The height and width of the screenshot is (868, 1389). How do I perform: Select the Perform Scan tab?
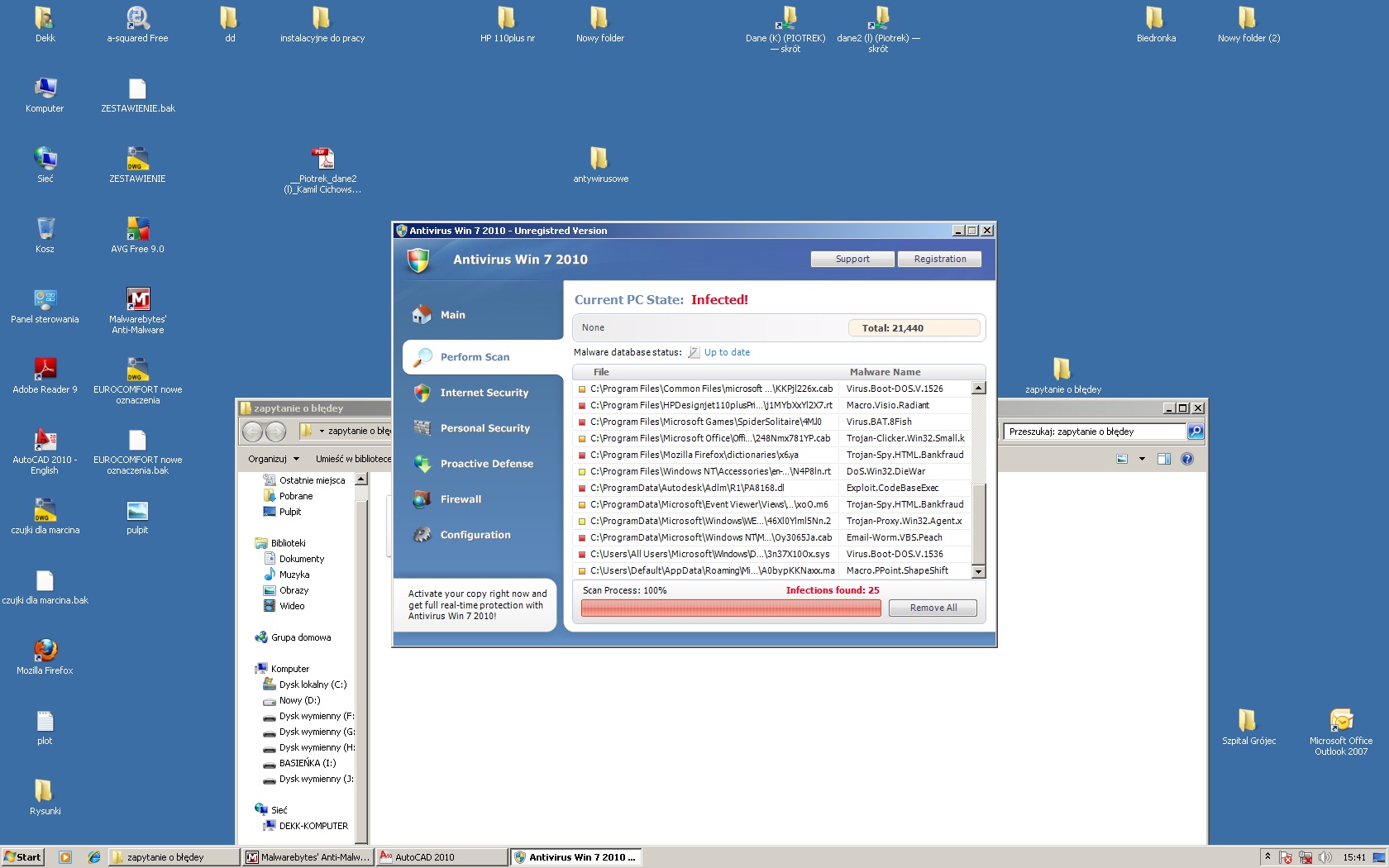(475, 357)
